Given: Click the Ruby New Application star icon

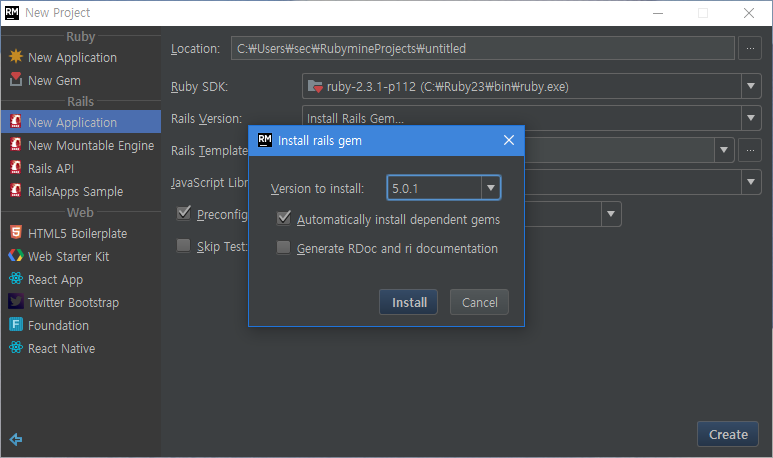Looking at the screenshot, I should click(16, 57).
